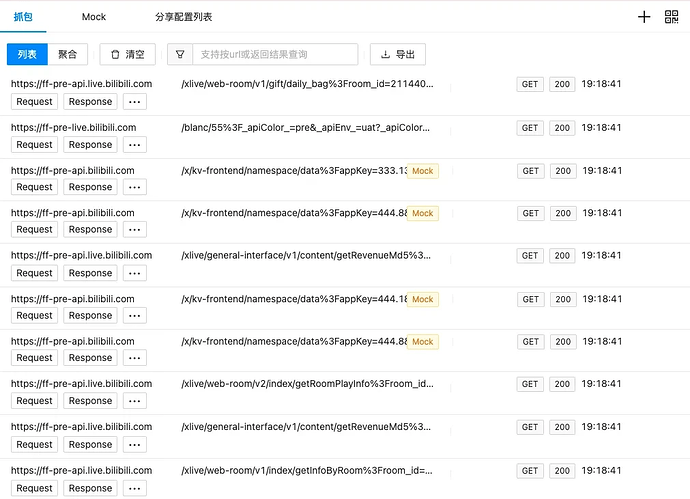Open Request for the blanc/55 row

click(34, 145)
